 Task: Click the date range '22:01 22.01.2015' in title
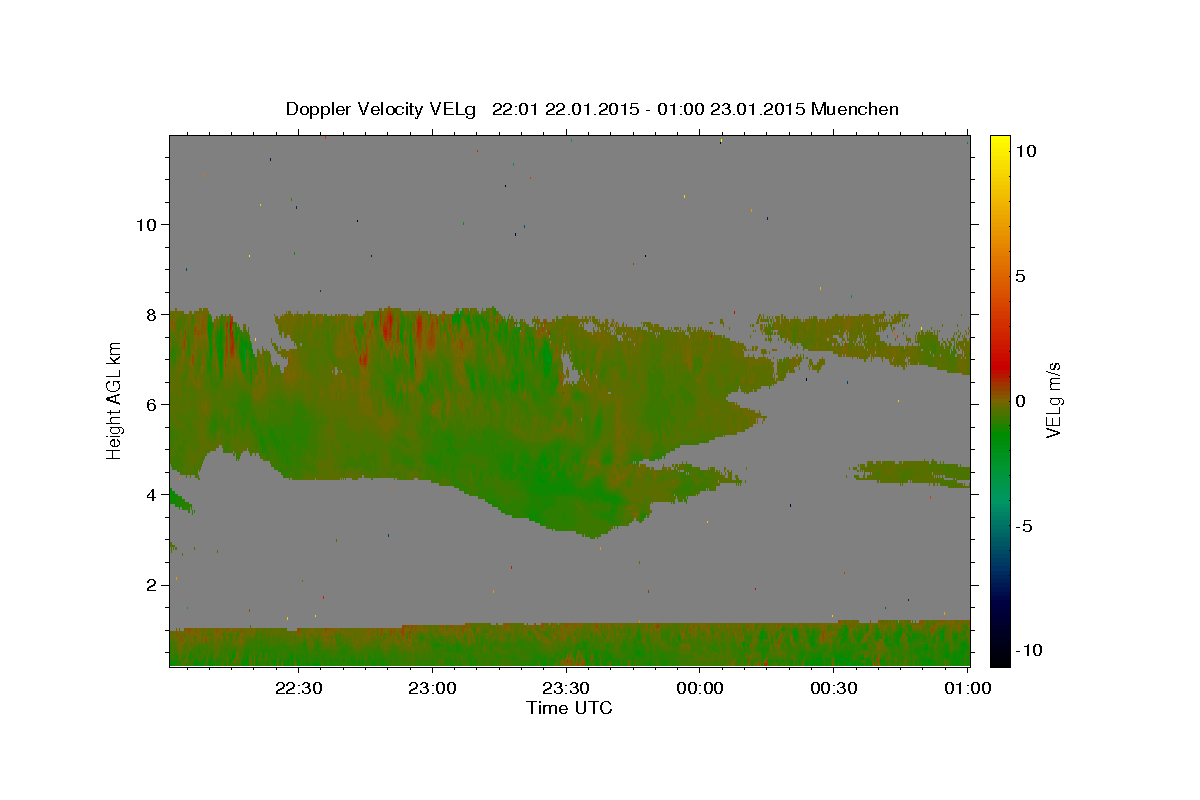click(565, 109)
